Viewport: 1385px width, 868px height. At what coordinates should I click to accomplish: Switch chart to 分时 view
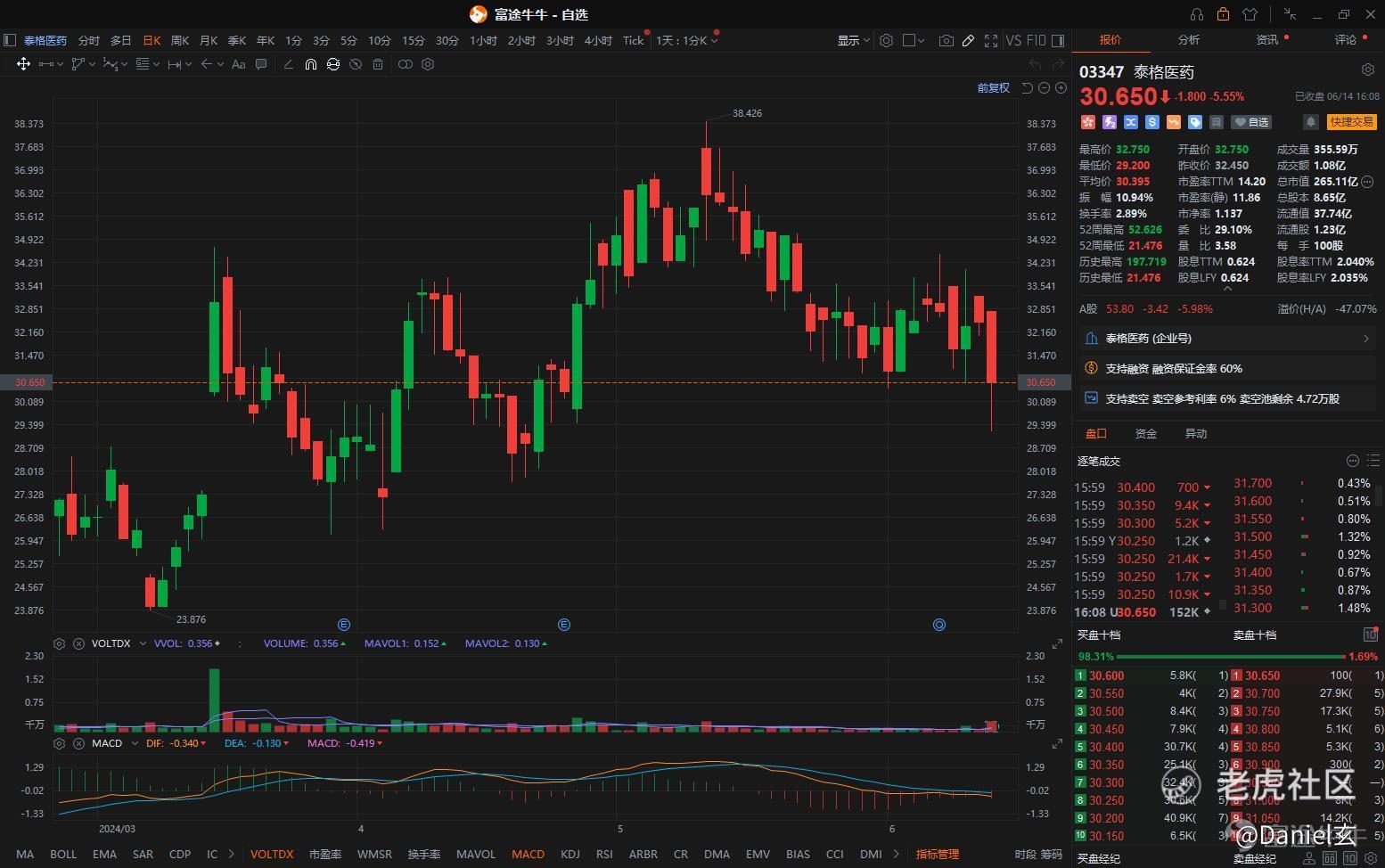[89, 40]
